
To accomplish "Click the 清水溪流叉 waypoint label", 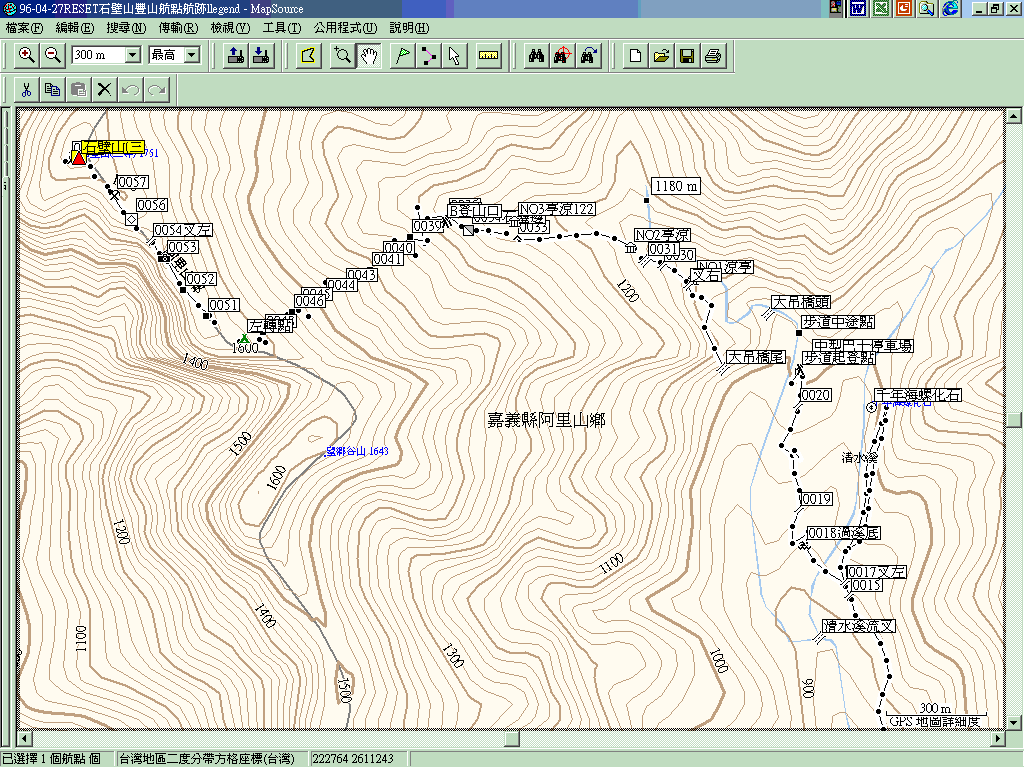I will click(859, 626).
